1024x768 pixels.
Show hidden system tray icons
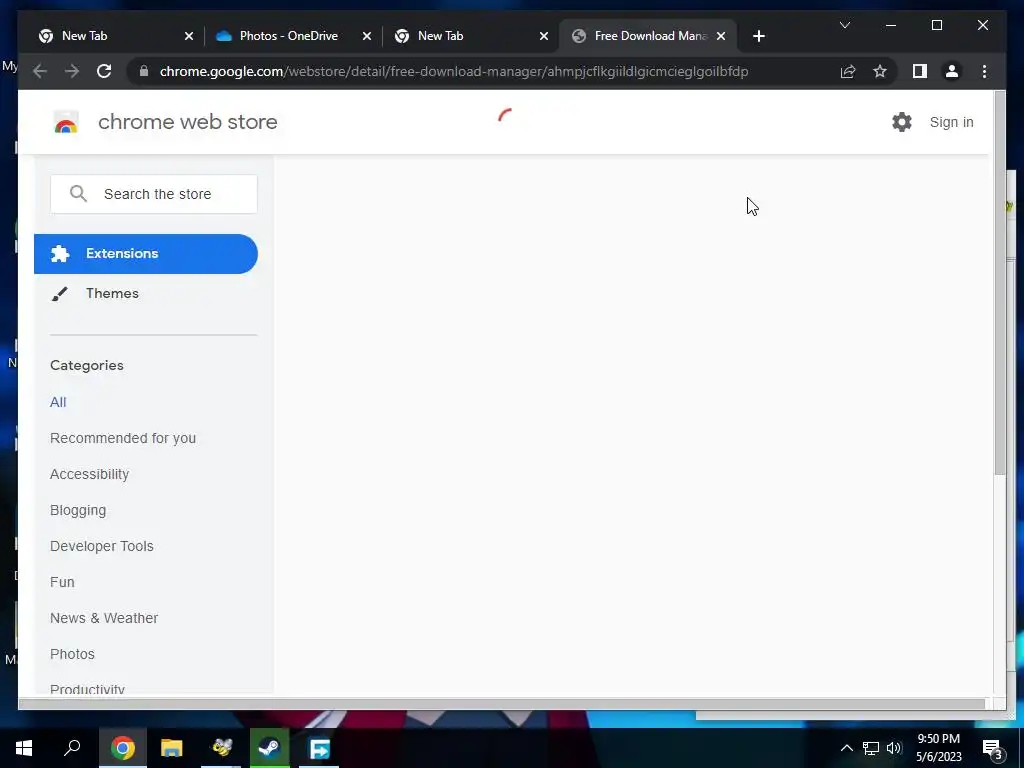846,748
